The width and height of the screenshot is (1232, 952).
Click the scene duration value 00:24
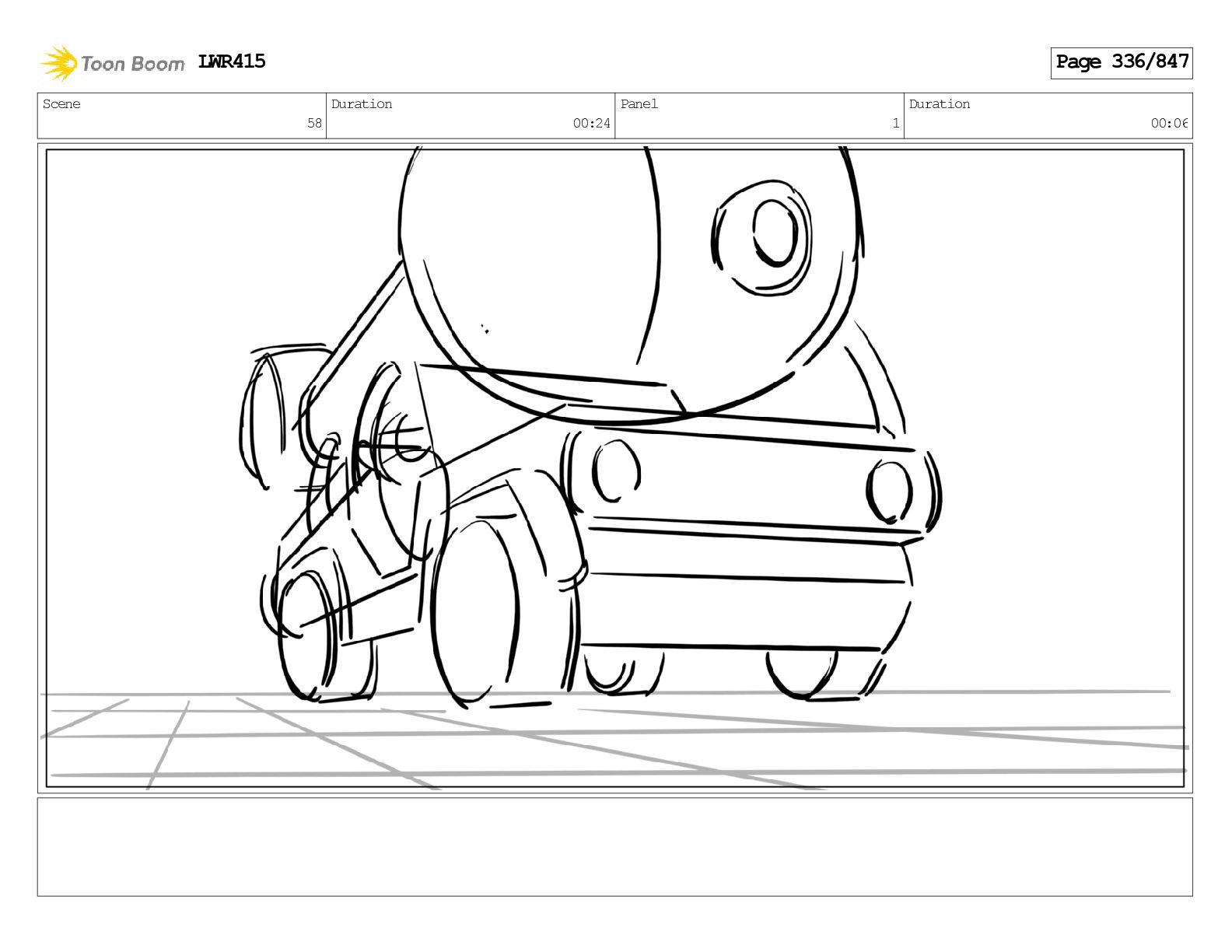coord(592,123)
